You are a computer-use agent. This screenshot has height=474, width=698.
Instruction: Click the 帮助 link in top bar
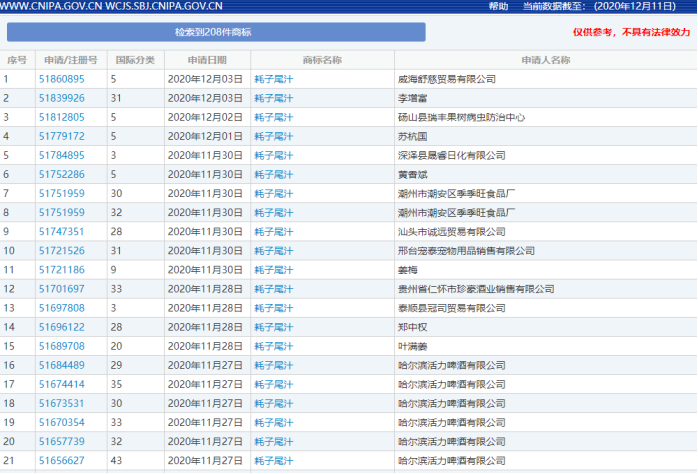498,6
